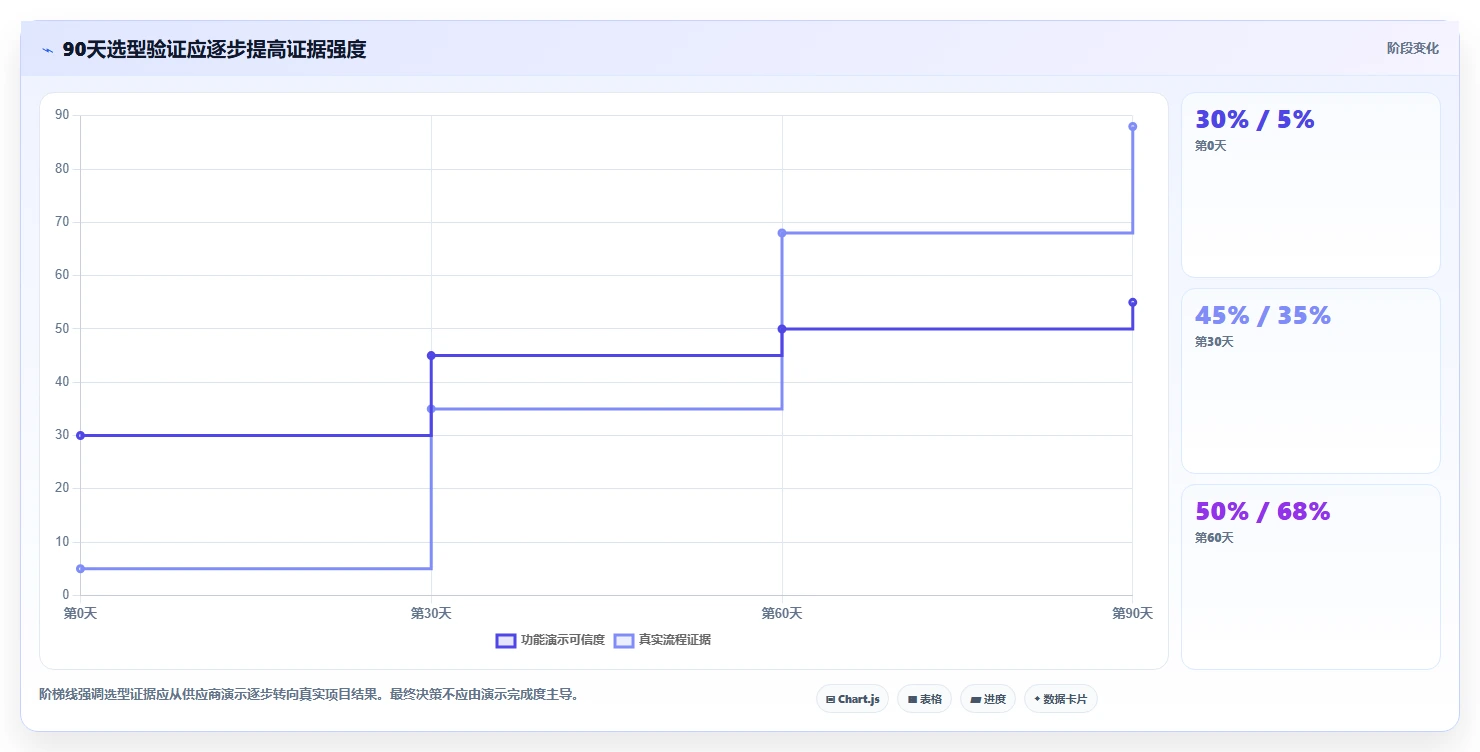The image size is (1480, 752).
Task: Select the 45% / 35% card for 第30天
Action: coord(1311,381)
